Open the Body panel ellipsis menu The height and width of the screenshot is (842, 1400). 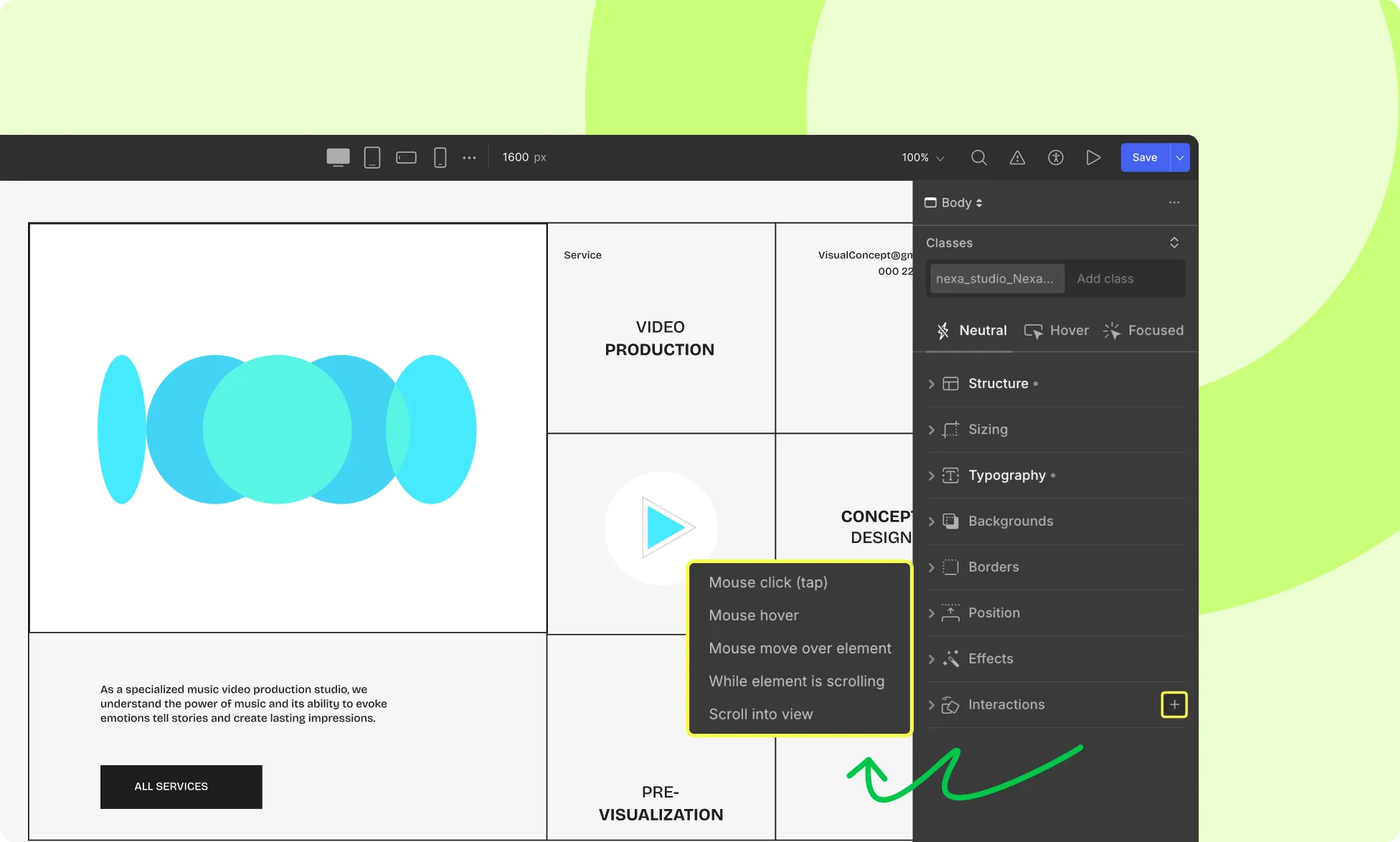[1174, 202]
